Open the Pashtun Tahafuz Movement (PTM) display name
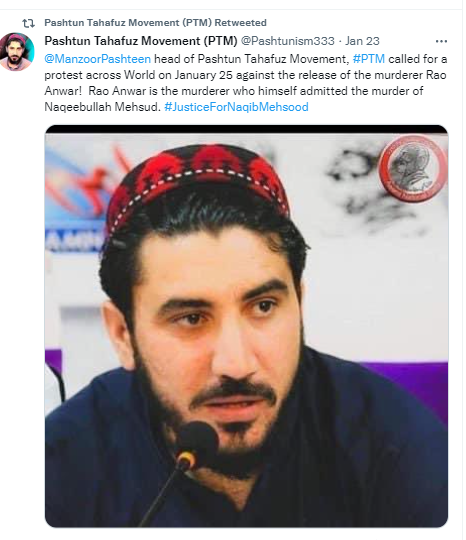The image size is (466, 540). click(141, 41)
